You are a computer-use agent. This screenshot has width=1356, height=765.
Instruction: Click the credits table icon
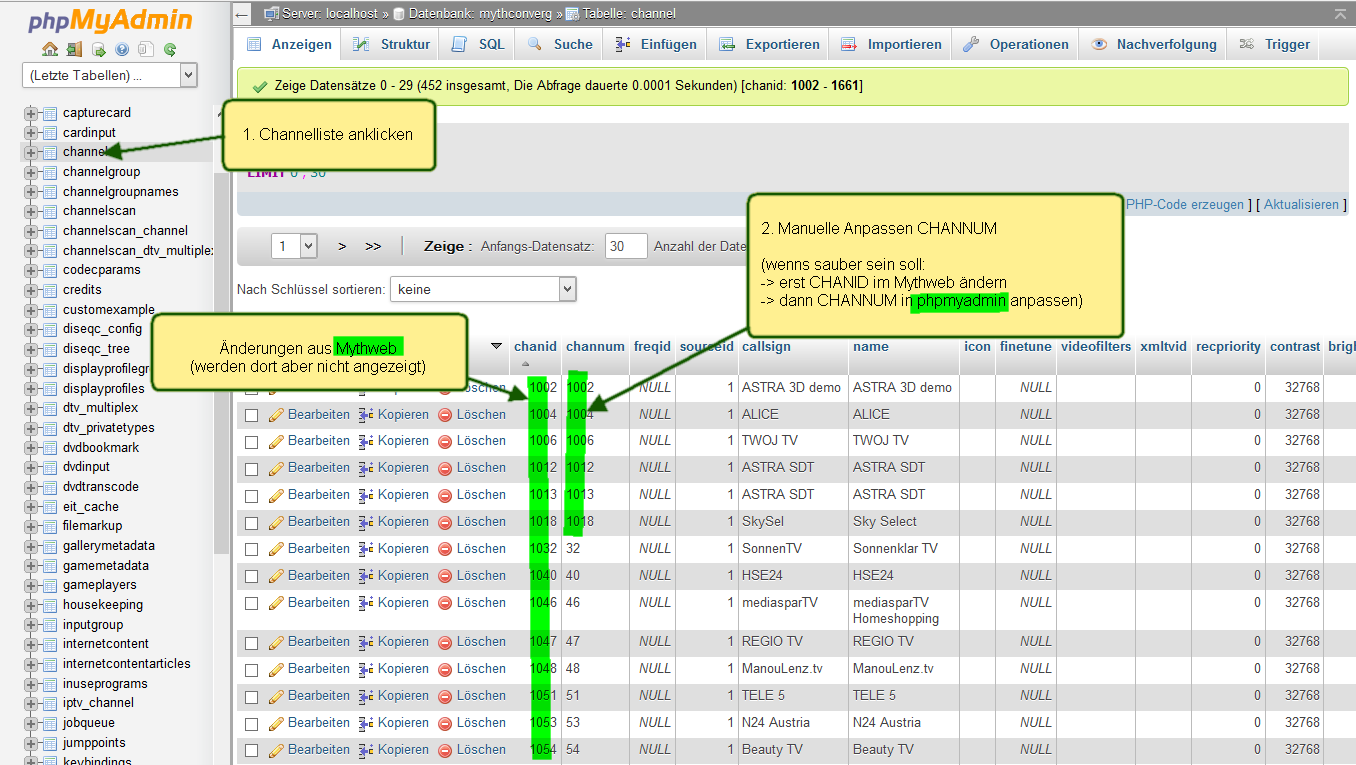(49, 290)
